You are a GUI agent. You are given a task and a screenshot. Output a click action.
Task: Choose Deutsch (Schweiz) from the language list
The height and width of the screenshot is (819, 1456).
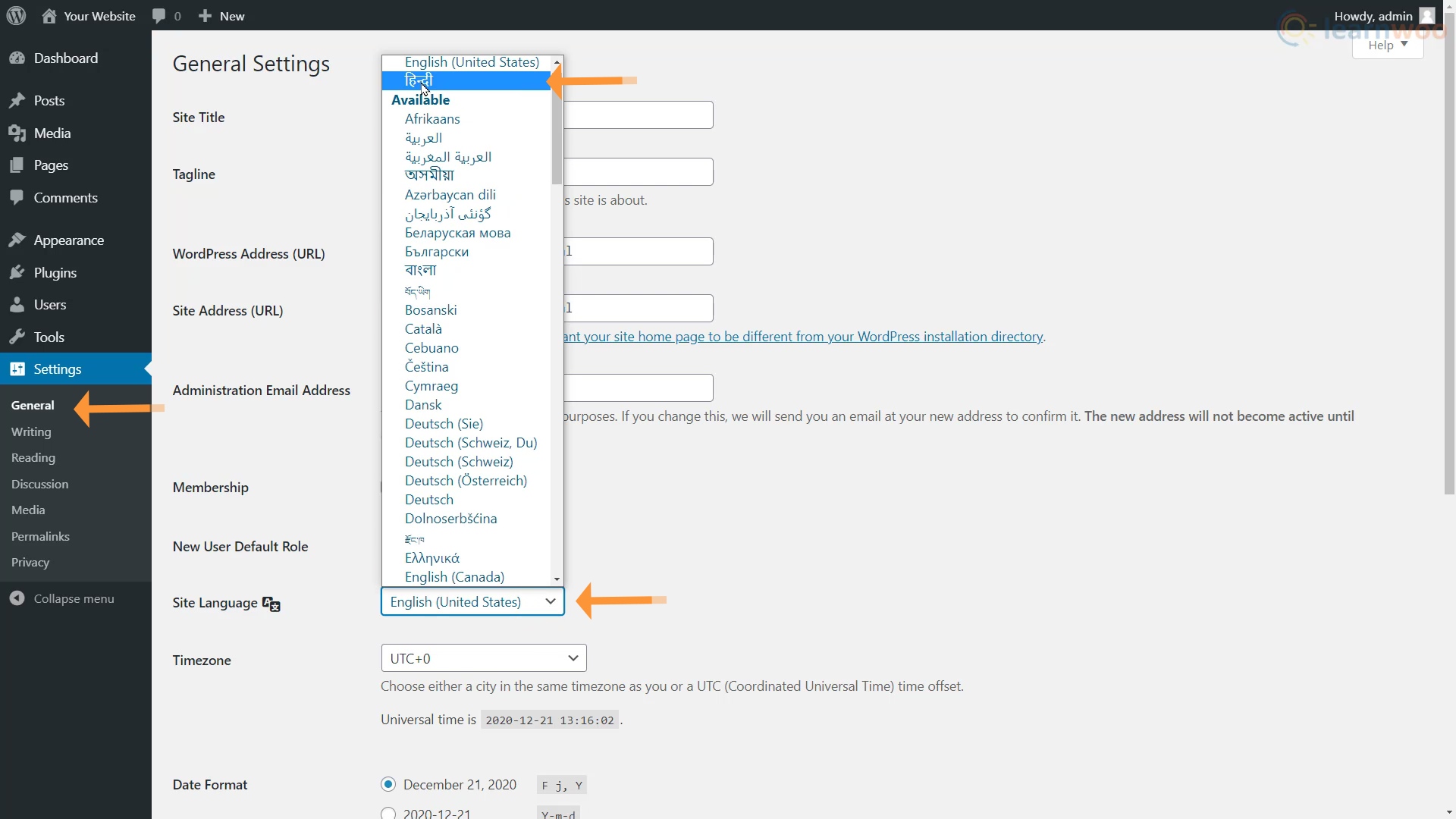click(x=458, y=462)
